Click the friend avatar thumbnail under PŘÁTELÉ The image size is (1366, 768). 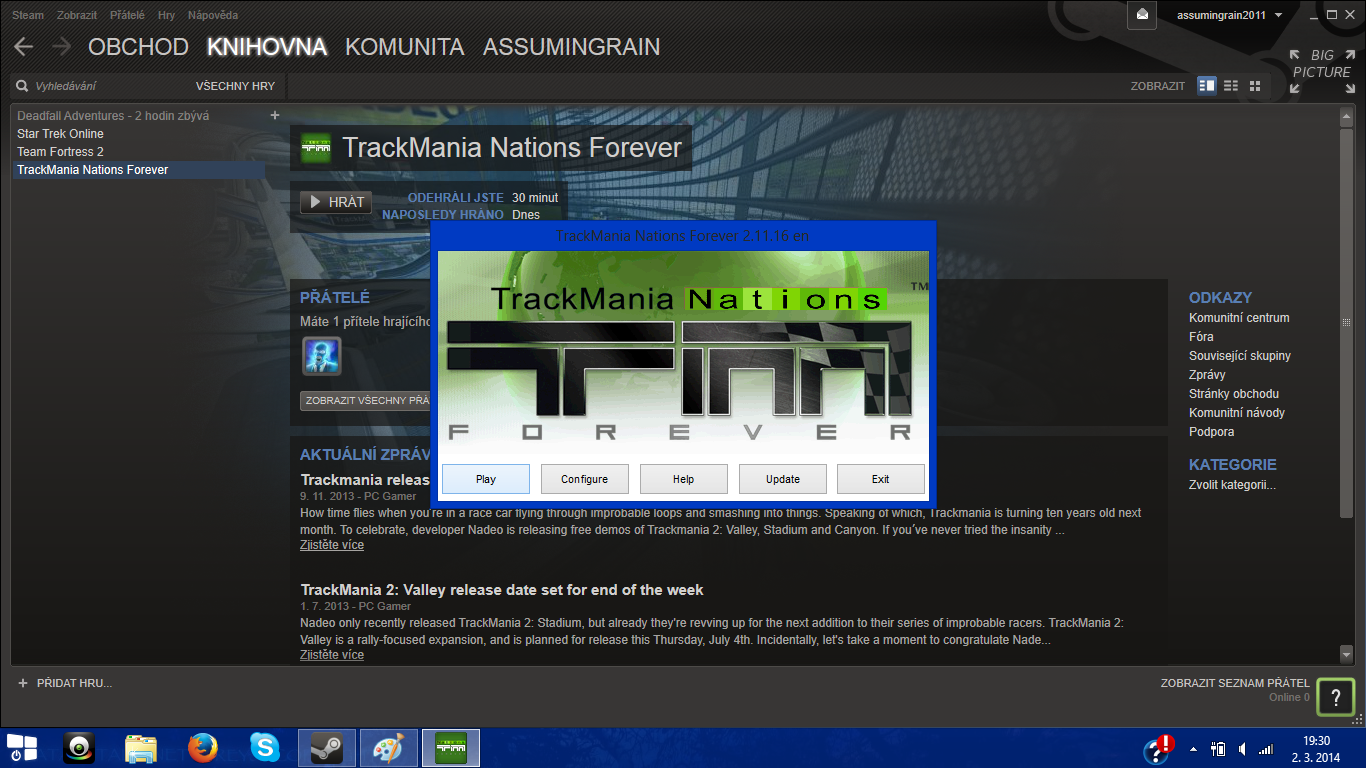[322, 356]
